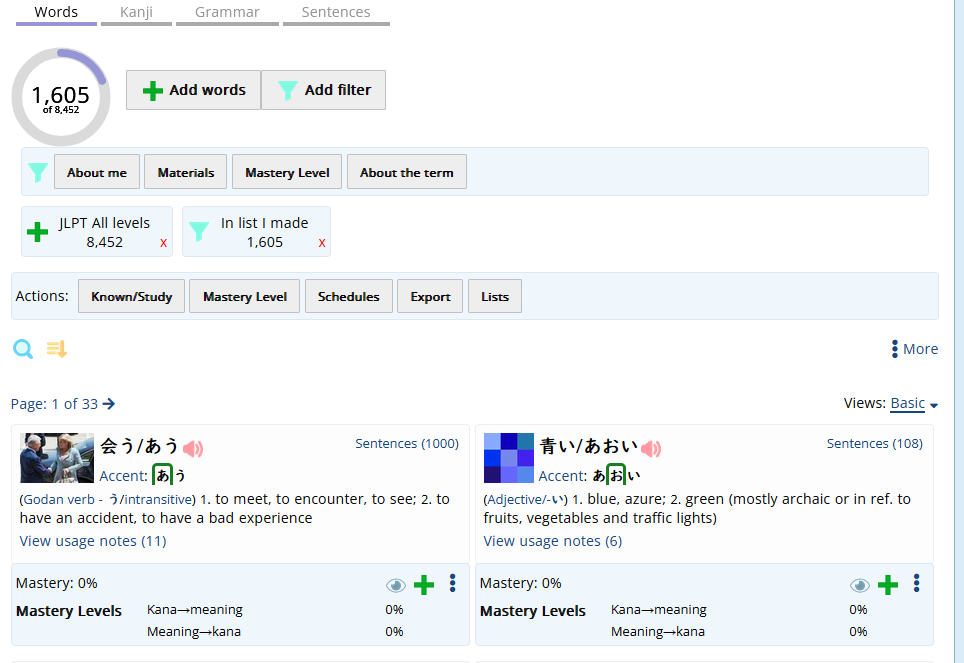Open the three-dot menu on 会う card
The image size is (964, 663).
click(452, 583)
